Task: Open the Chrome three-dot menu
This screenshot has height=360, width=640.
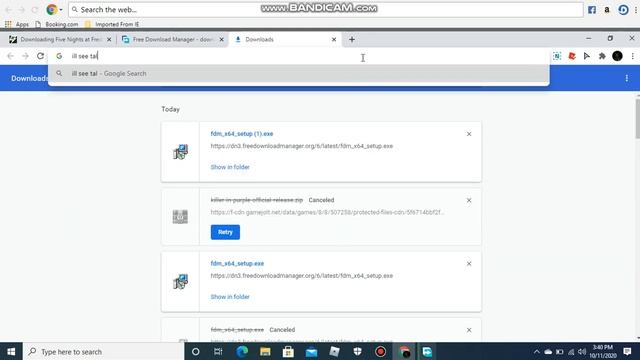Action: click(x=633, y=56)
